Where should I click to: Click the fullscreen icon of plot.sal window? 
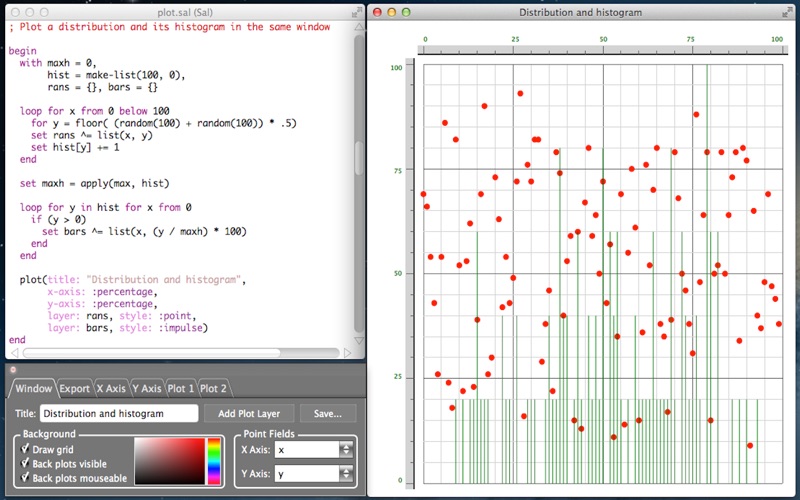[x=357, y=13]
